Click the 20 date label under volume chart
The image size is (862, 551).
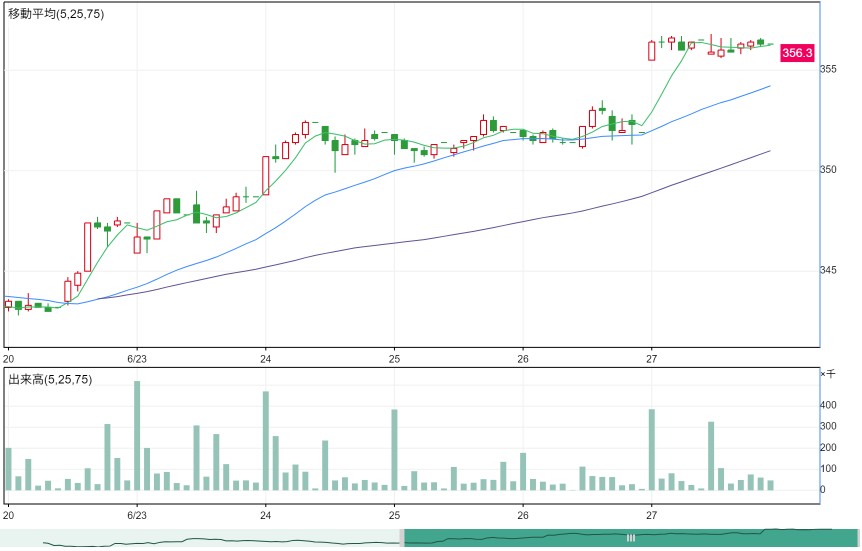(x=8, y=516)
